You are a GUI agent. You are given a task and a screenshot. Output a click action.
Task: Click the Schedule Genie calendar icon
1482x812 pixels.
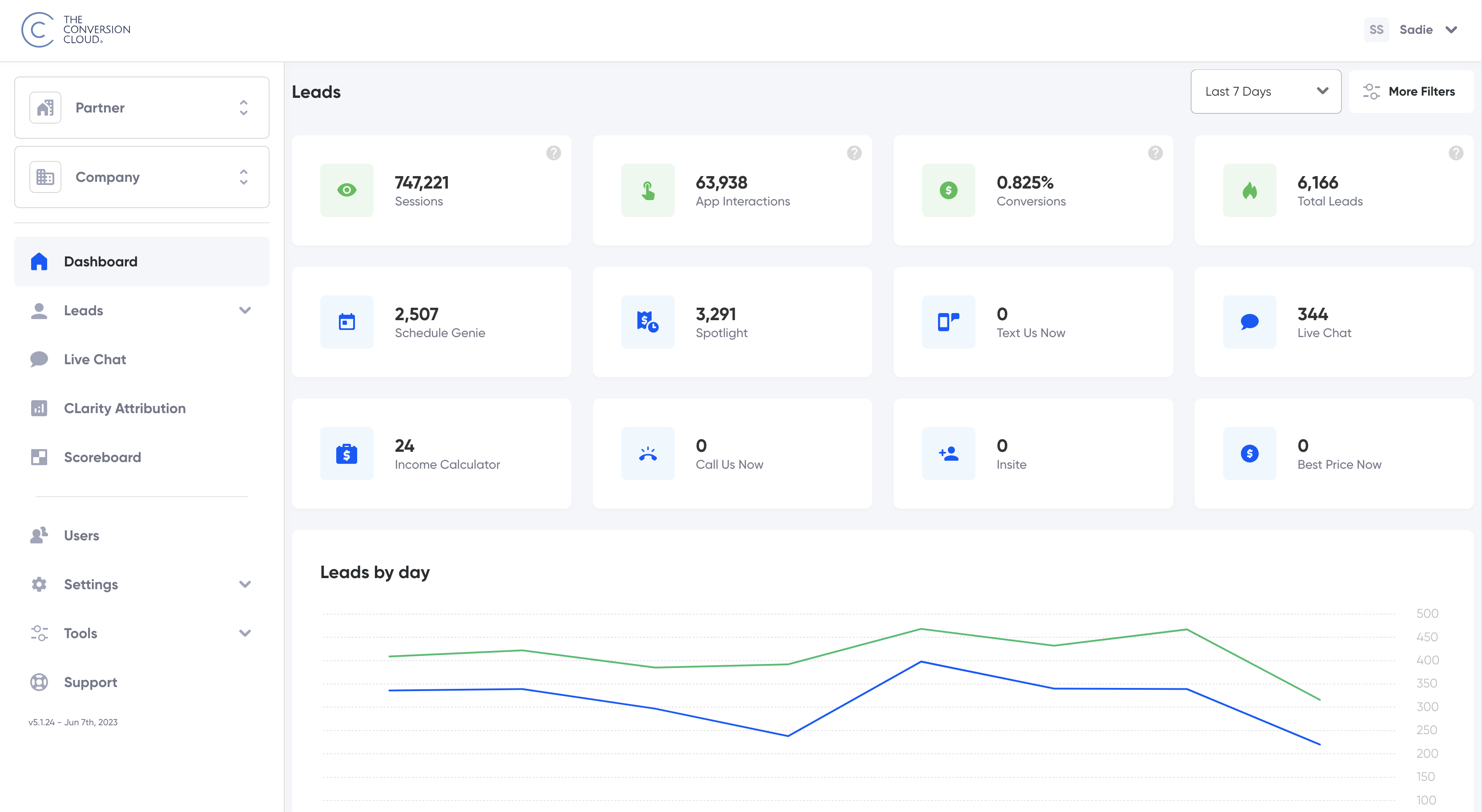tap(346, 322)
